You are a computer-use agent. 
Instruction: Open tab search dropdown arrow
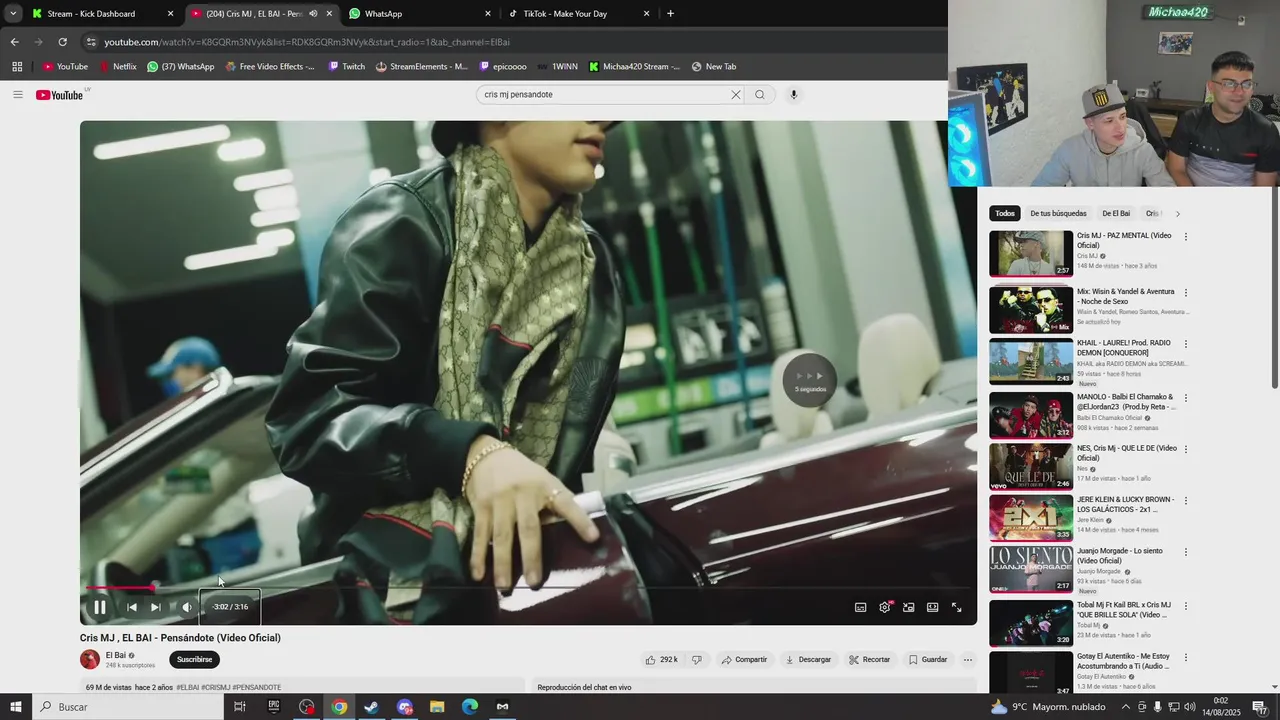click(13, 14)
